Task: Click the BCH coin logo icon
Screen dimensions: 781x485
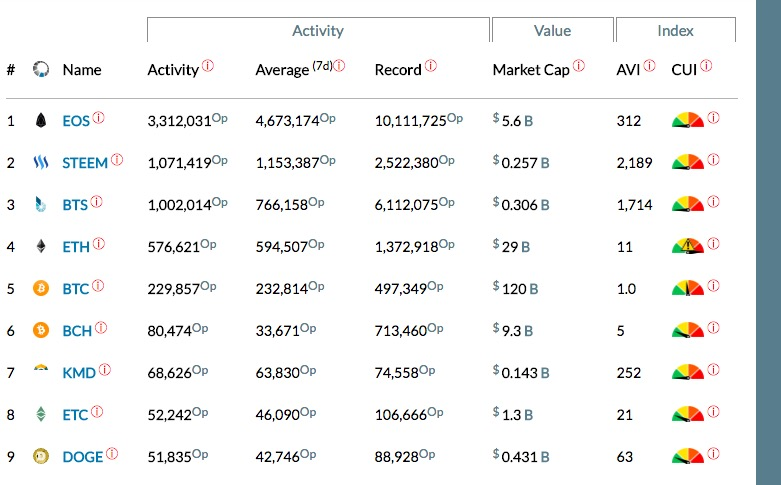Action: [41, 330]
